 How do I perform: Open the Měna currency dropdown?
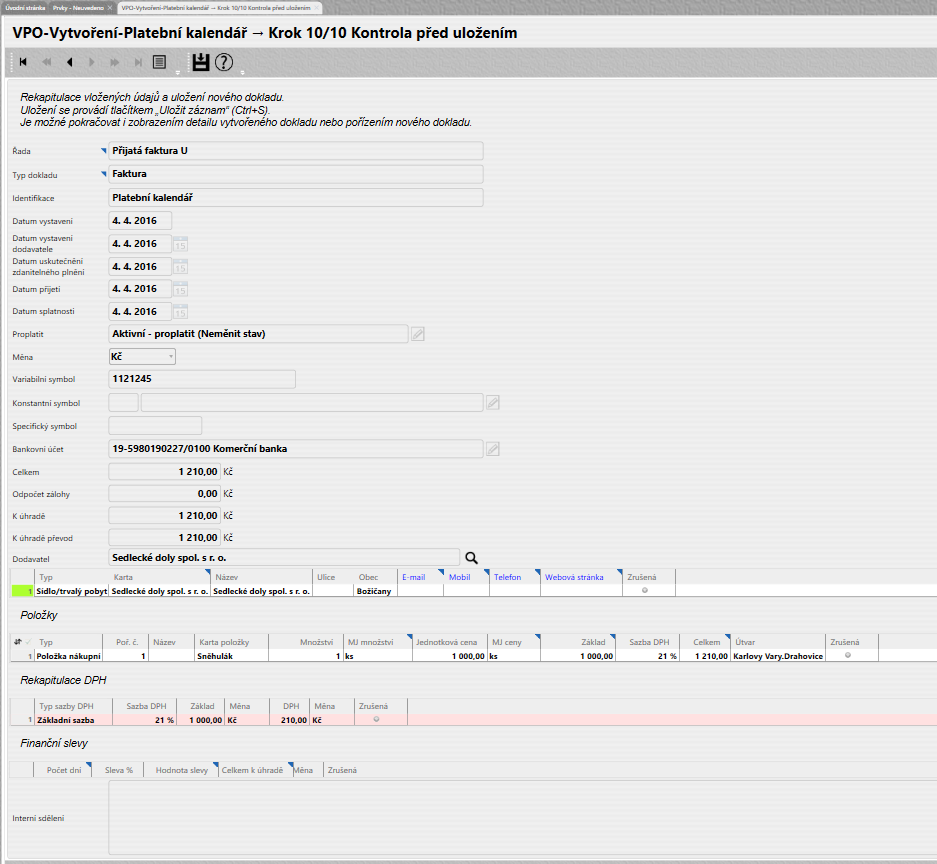click(142, 356)
